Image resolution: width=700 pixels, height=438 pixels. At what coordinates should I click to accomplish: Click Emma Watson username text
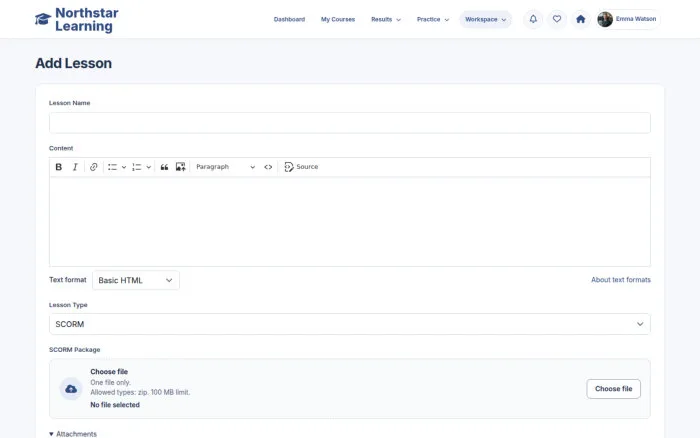pos(636,19)
